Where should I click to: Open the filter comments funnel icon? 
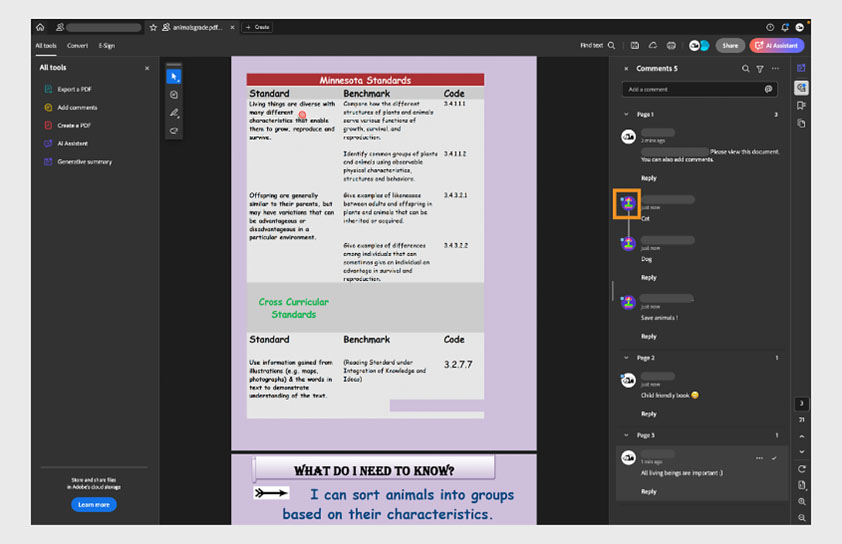click(760, 69)
